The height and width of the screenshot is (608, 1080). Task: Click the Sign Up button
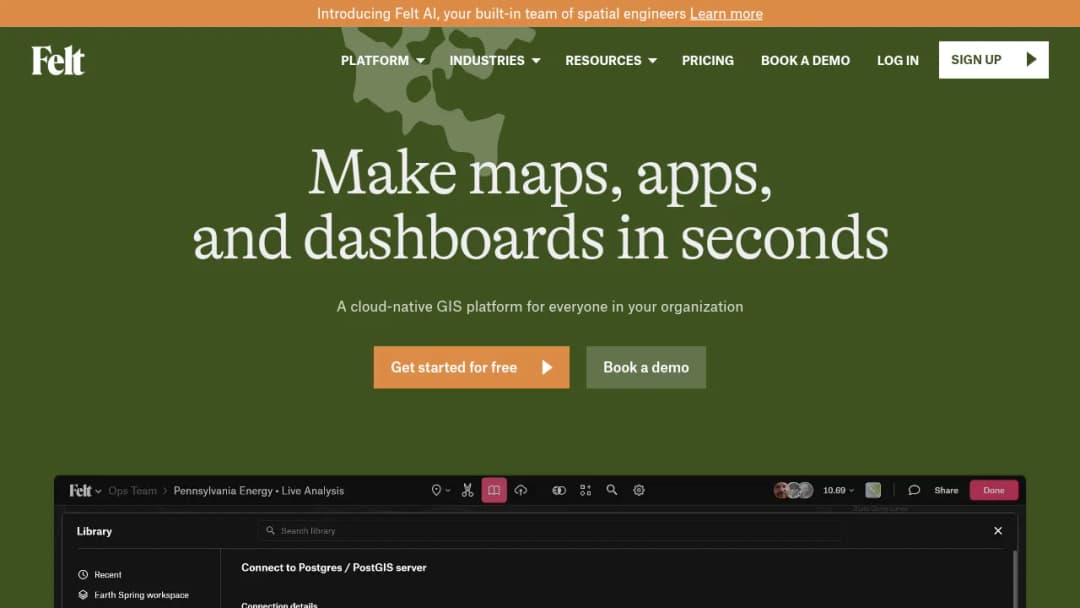click(x=993, y=60)
